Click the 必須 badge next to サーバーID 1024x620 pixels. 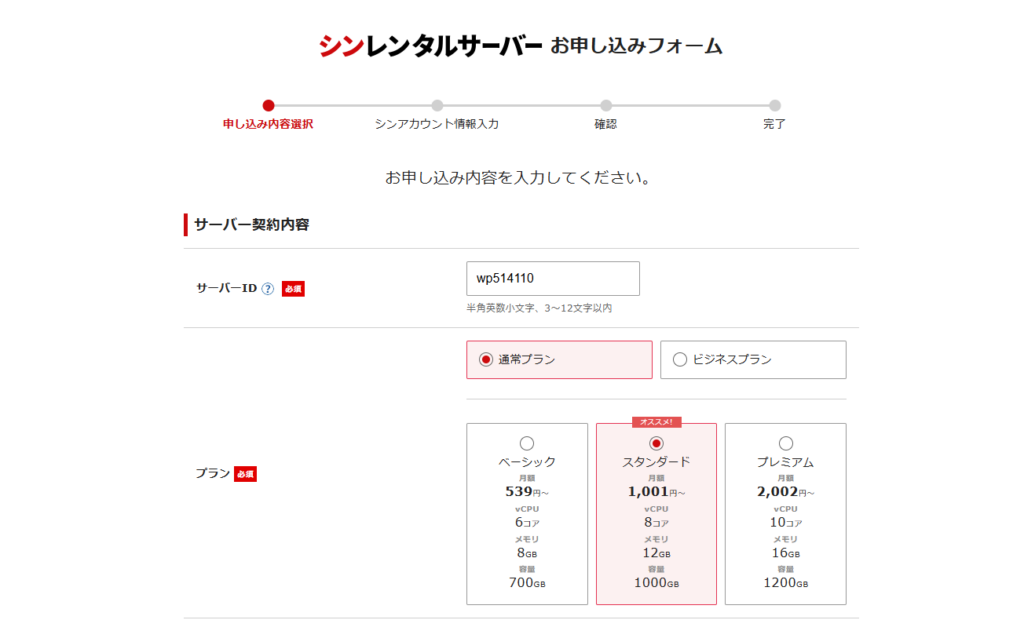point(292,288)
